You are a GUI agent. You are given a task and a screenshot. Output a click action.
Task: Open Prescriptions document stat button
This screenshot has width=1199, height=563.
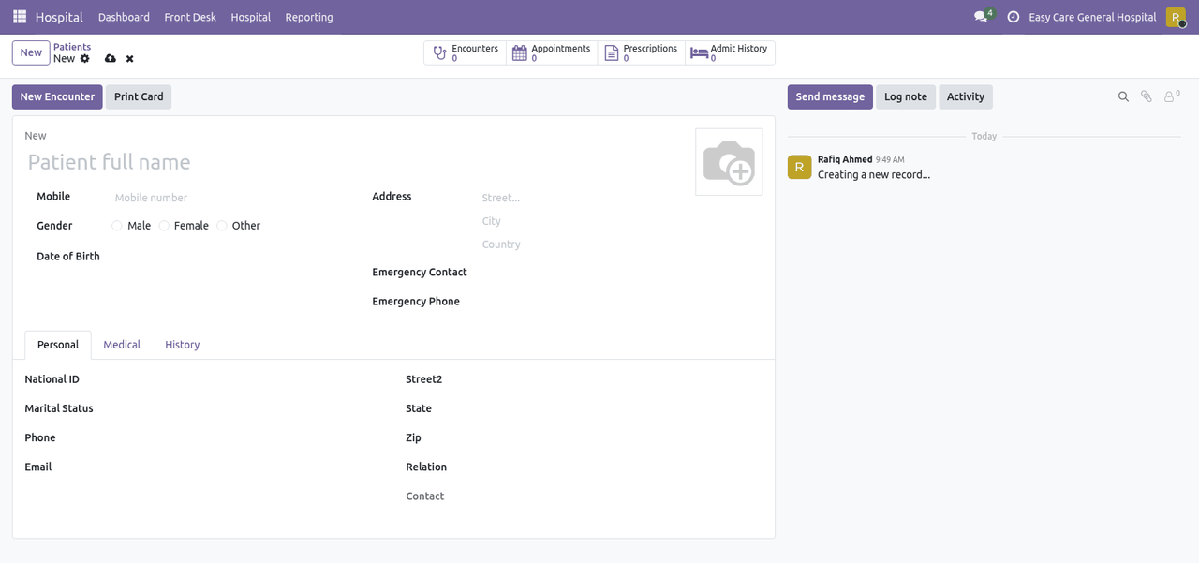(642, 53)
